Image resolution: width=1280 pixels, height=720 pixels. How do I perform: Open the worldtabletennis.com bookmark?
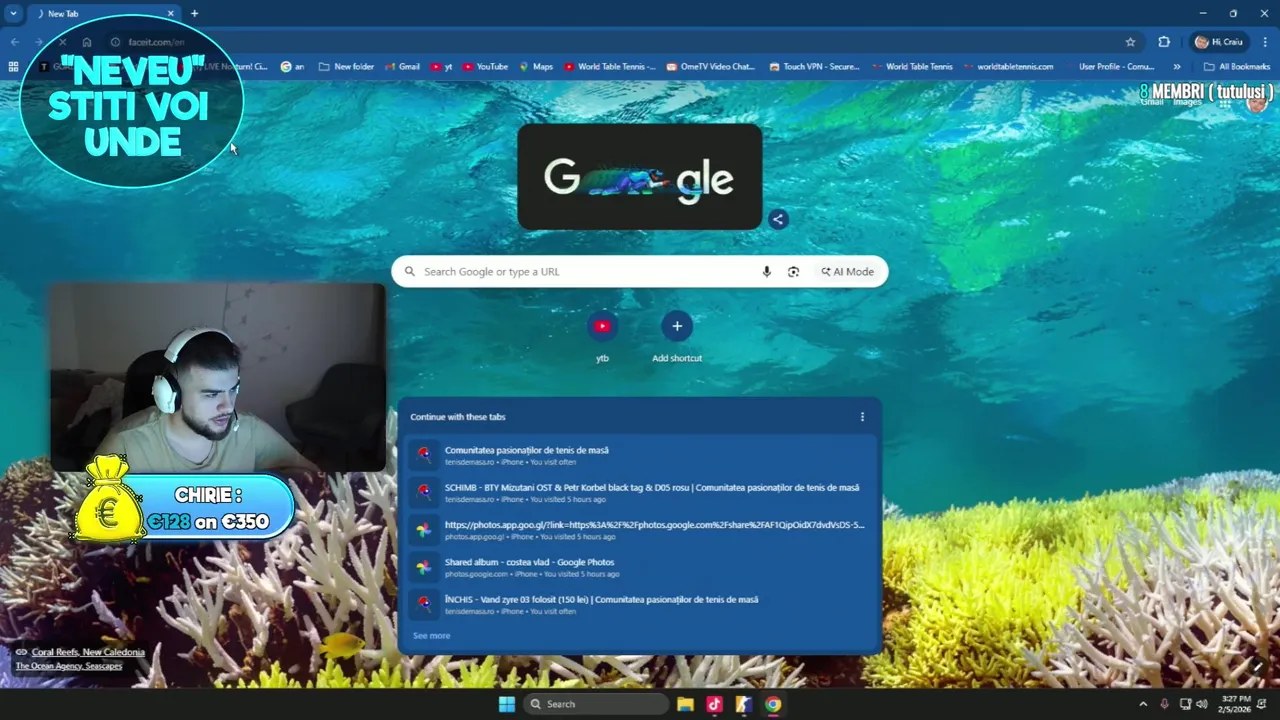click(x=1009, y=67)
